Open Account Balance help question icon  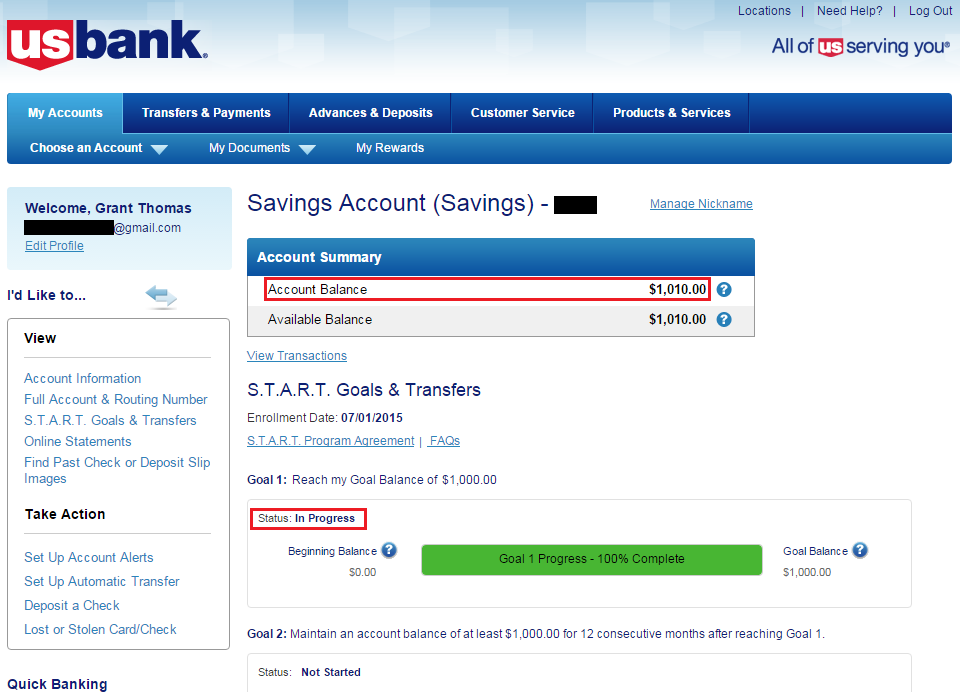pyautogui.click(x=724, y=290)
